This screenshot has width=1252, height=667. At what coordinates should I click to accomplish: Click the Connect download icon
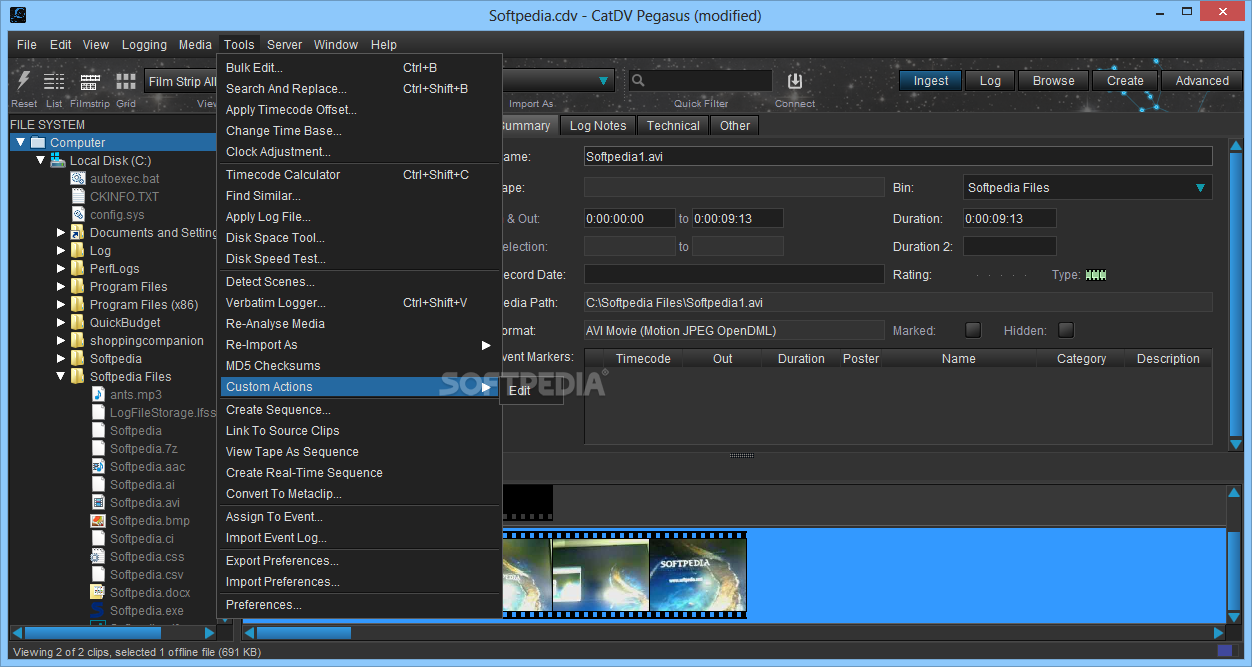click(x=795, y=81)
